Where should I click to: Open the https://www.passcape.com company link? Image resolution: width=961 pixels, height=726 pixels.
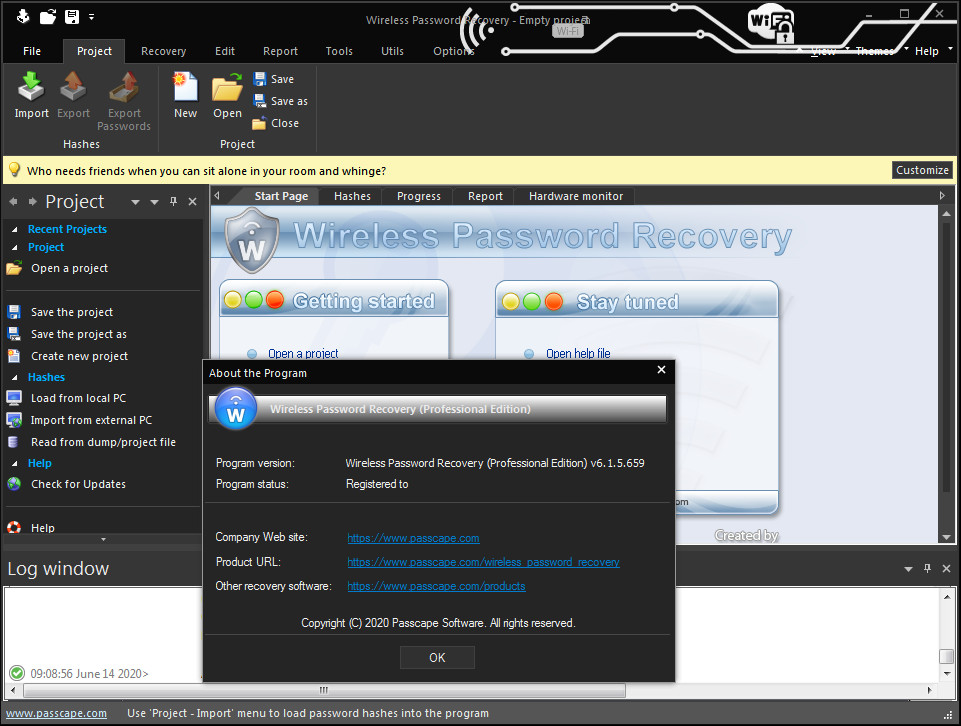coord(413,538)
